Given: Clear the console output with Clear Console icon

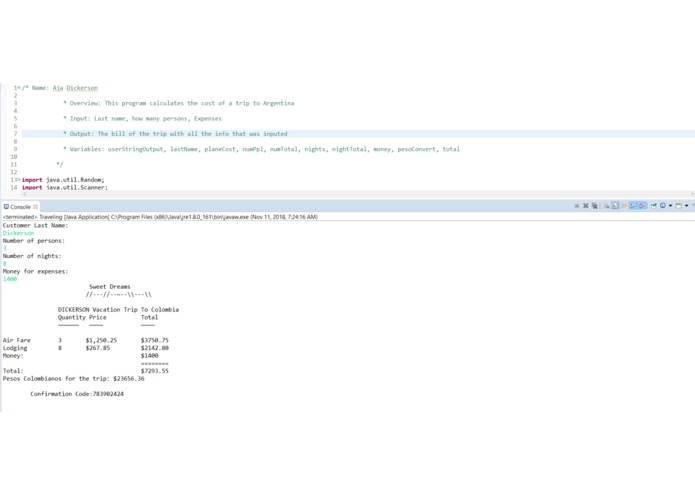Looking at the screenshot, I should [x=606, y=206].
